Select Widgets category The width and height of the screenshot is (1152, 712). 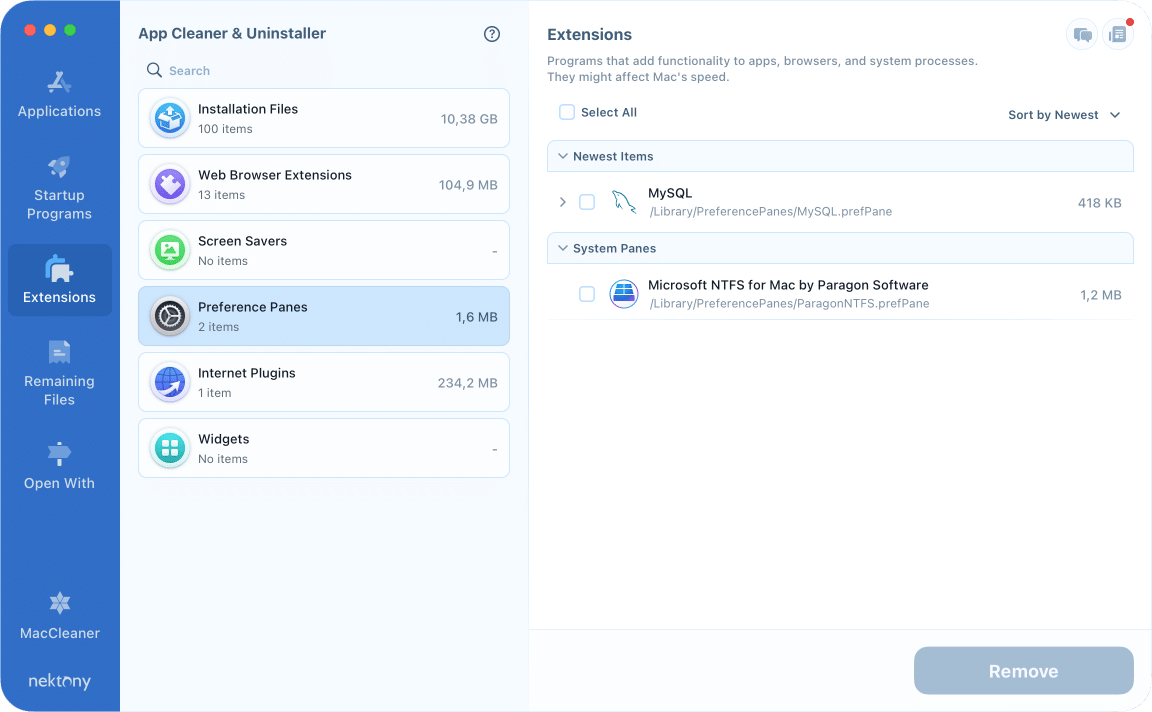tap(324, 448)
